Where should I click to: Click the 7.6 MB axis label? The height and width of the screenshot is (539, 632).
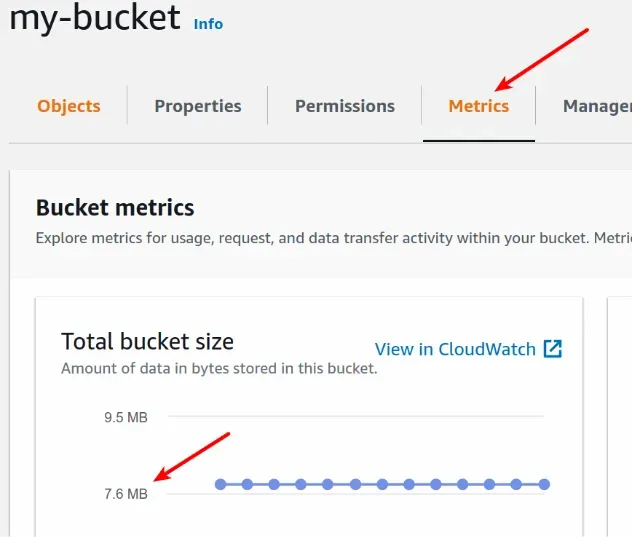(x=126, y=493)
